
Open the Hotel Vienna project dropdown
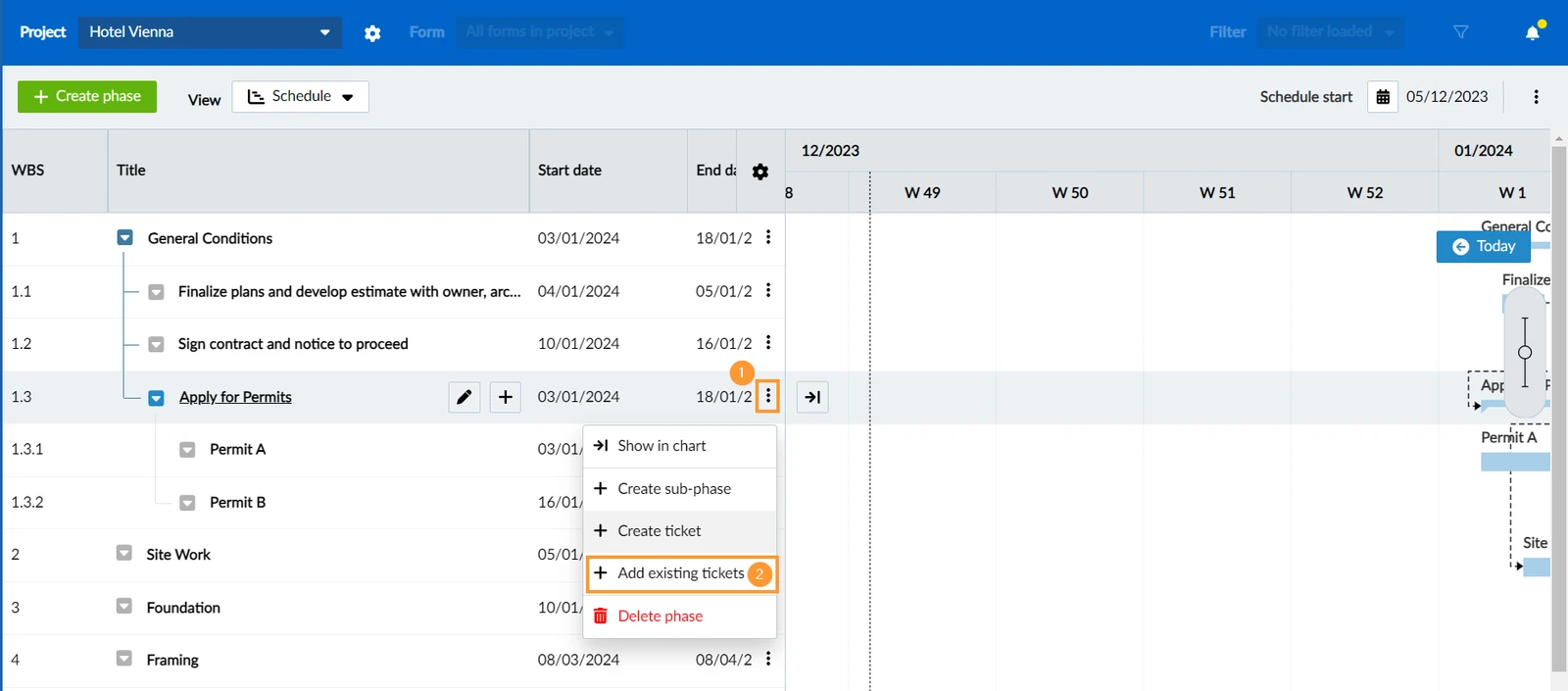pos(210,32)
